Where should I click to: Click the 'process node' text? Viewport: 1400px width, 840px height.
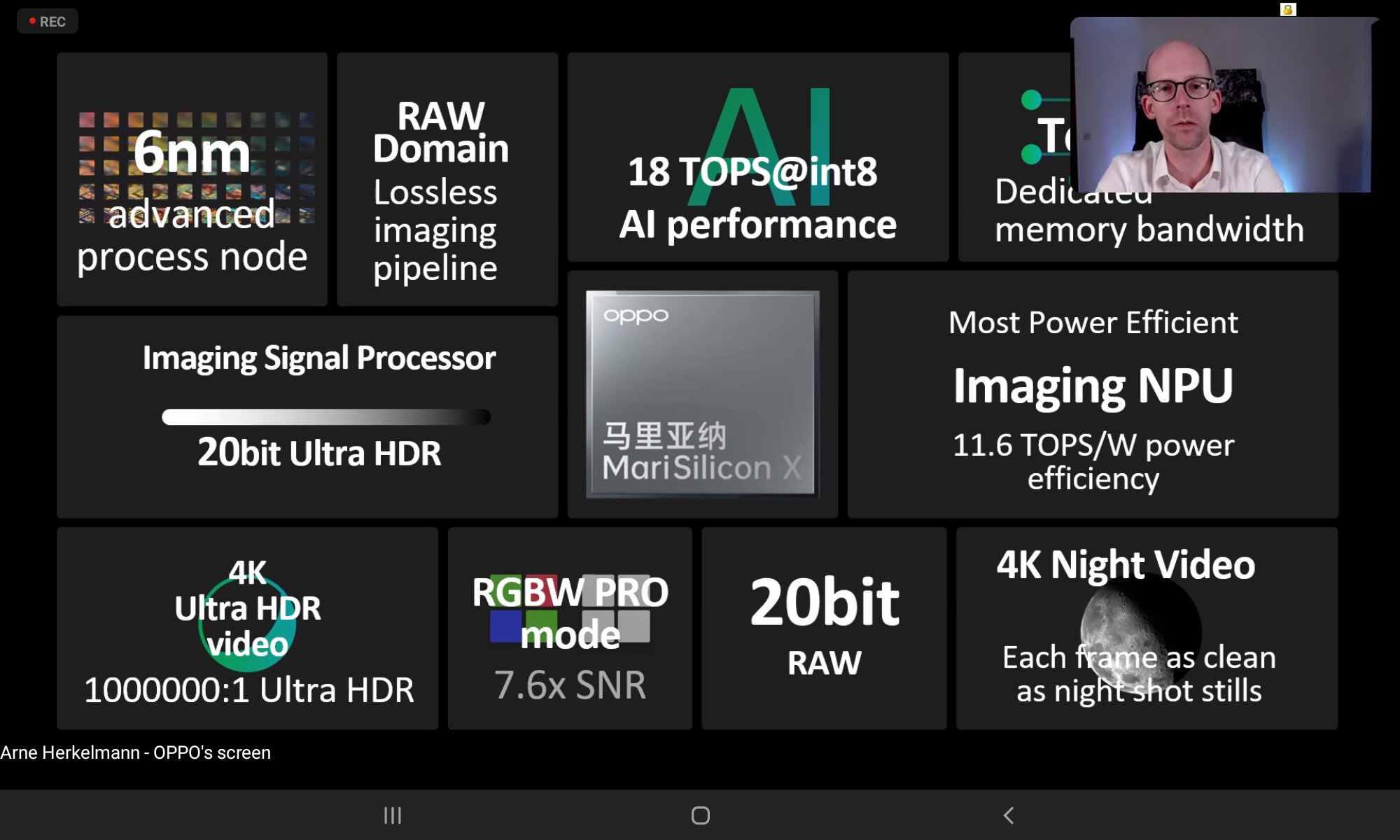point(192,257)
